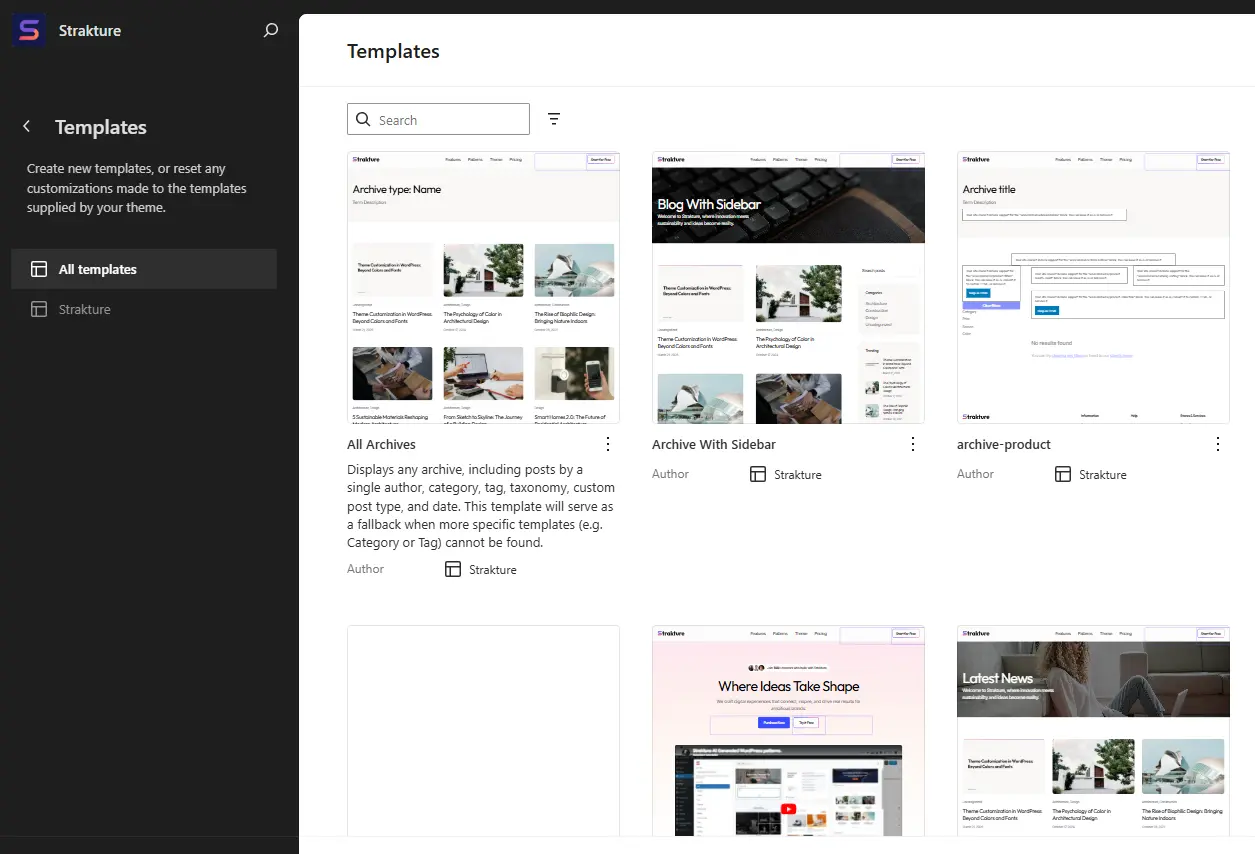Click the Strakture site logo
This screenshot has width=1255, height=854.
click(x=28, y=30)
